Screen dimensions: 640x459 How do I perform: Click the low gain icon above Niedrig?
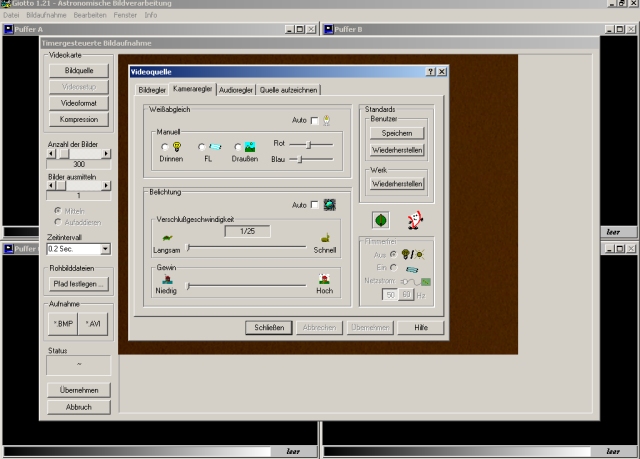click(167, 279)
